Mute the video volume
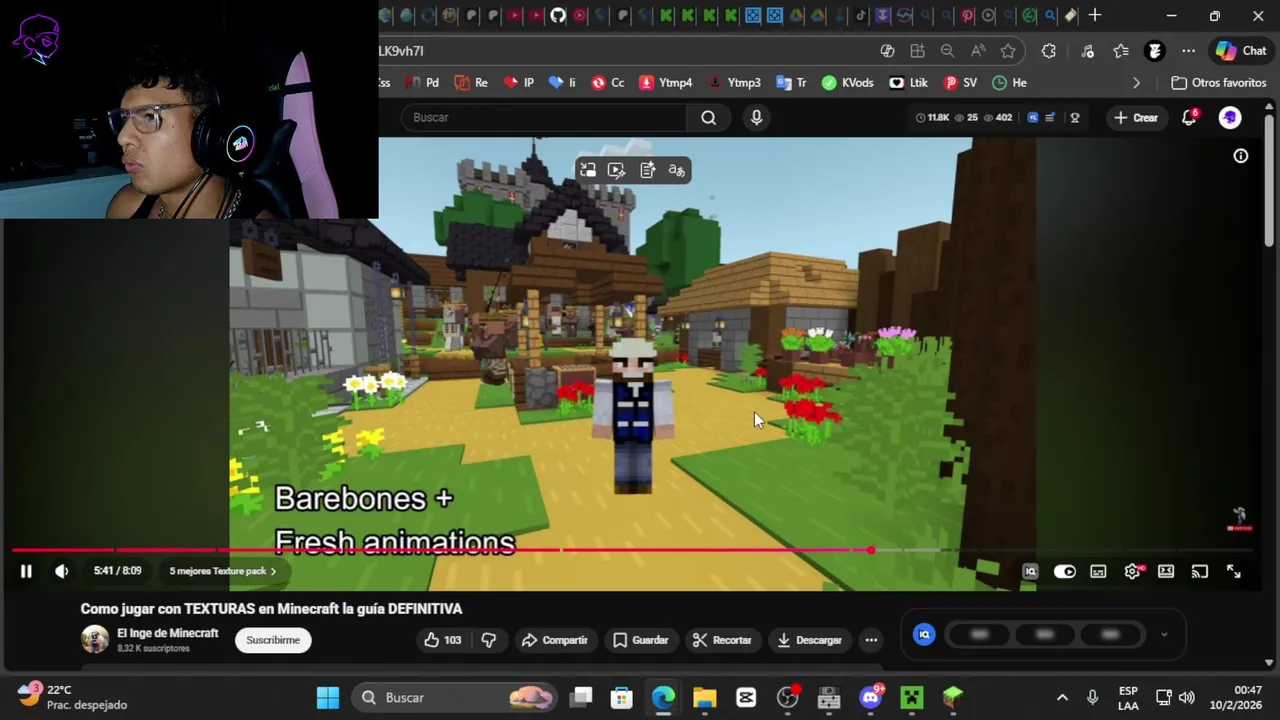 pyautogui.click(x=62, y=571)
